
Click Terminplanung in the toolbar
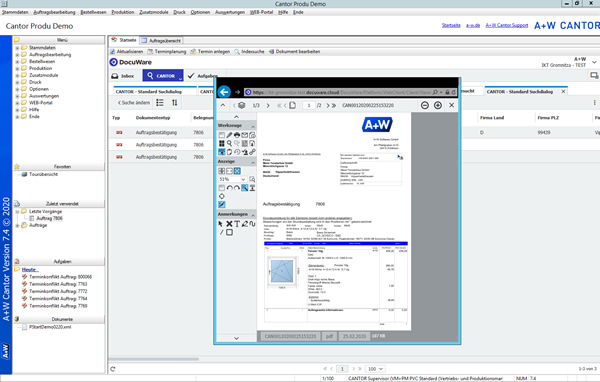click(167, 52)
